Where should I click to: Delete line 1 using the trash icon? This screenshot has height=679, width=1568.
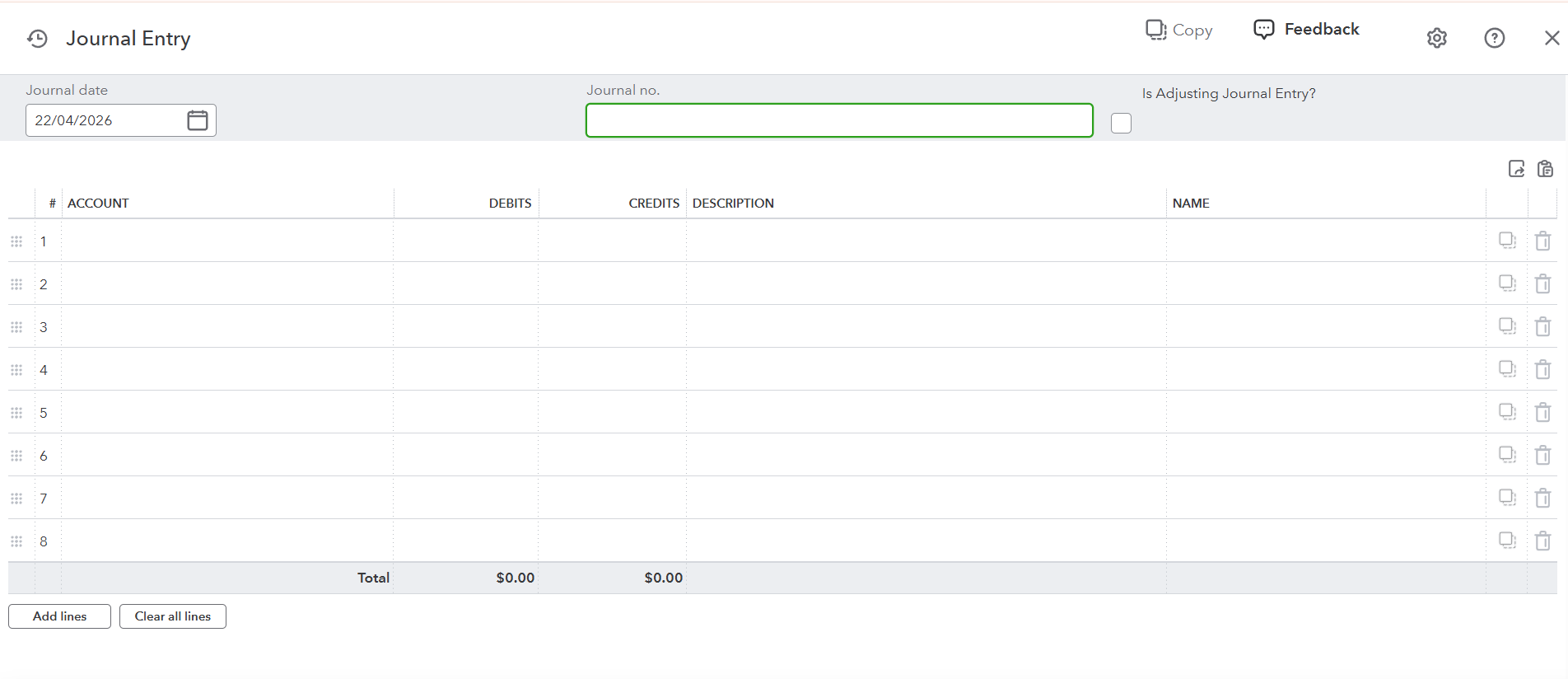tap(1542, 241)
